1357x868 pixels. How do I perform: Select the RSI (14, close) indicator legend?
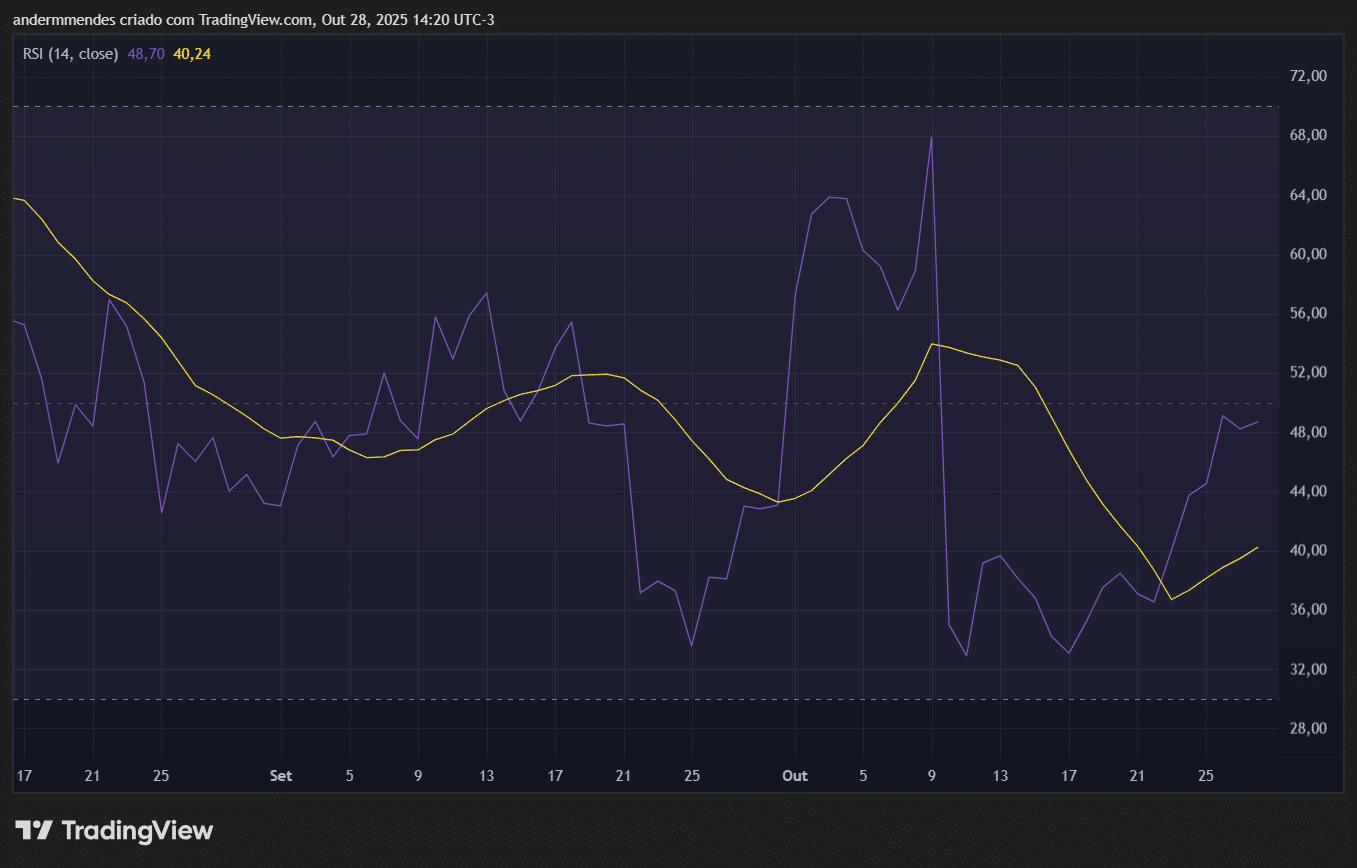pos(68,53)
